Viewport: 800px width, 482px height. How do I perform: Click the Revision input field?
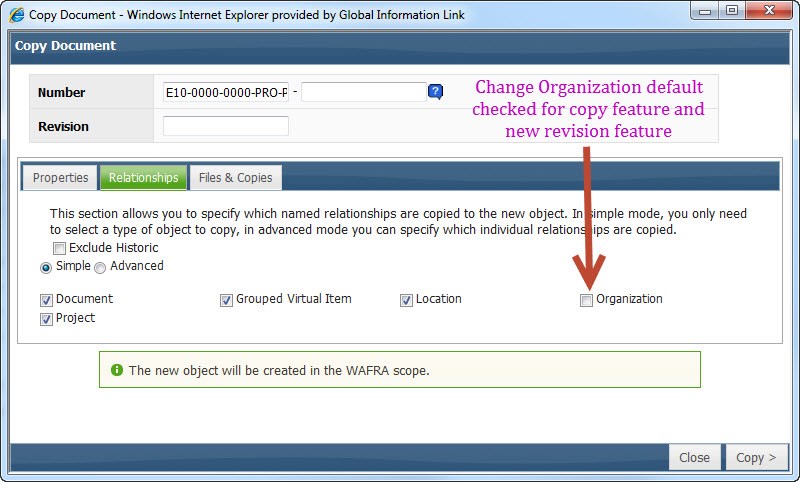click(226, 126)
